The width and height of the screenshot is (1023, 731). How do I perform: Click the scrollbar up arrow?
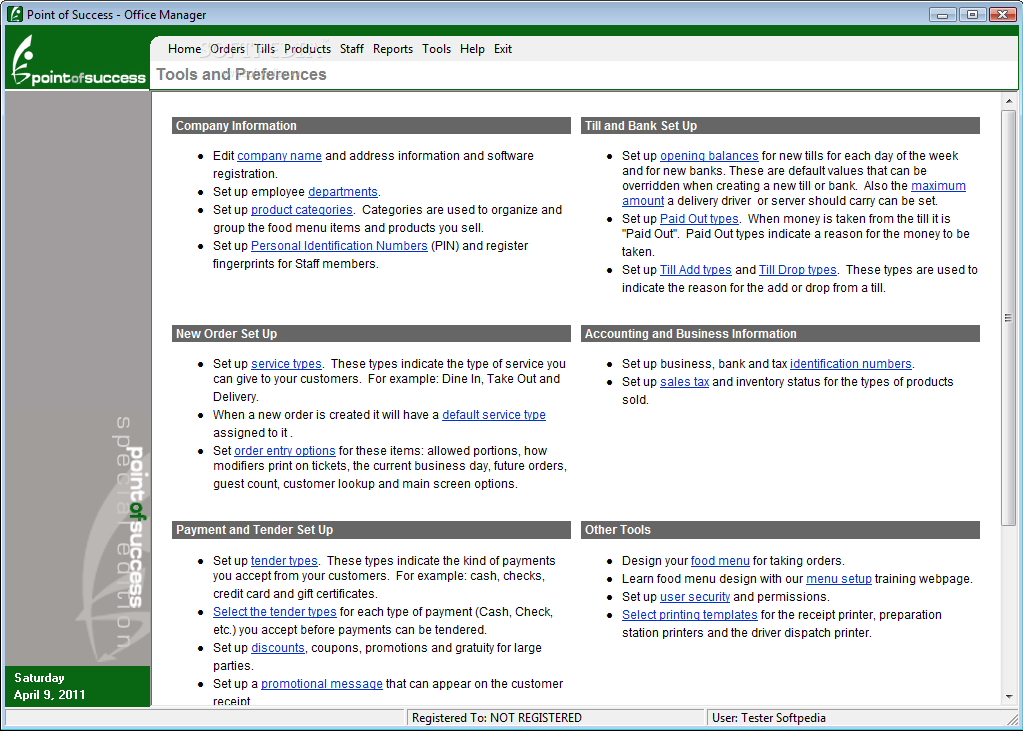1009,101
